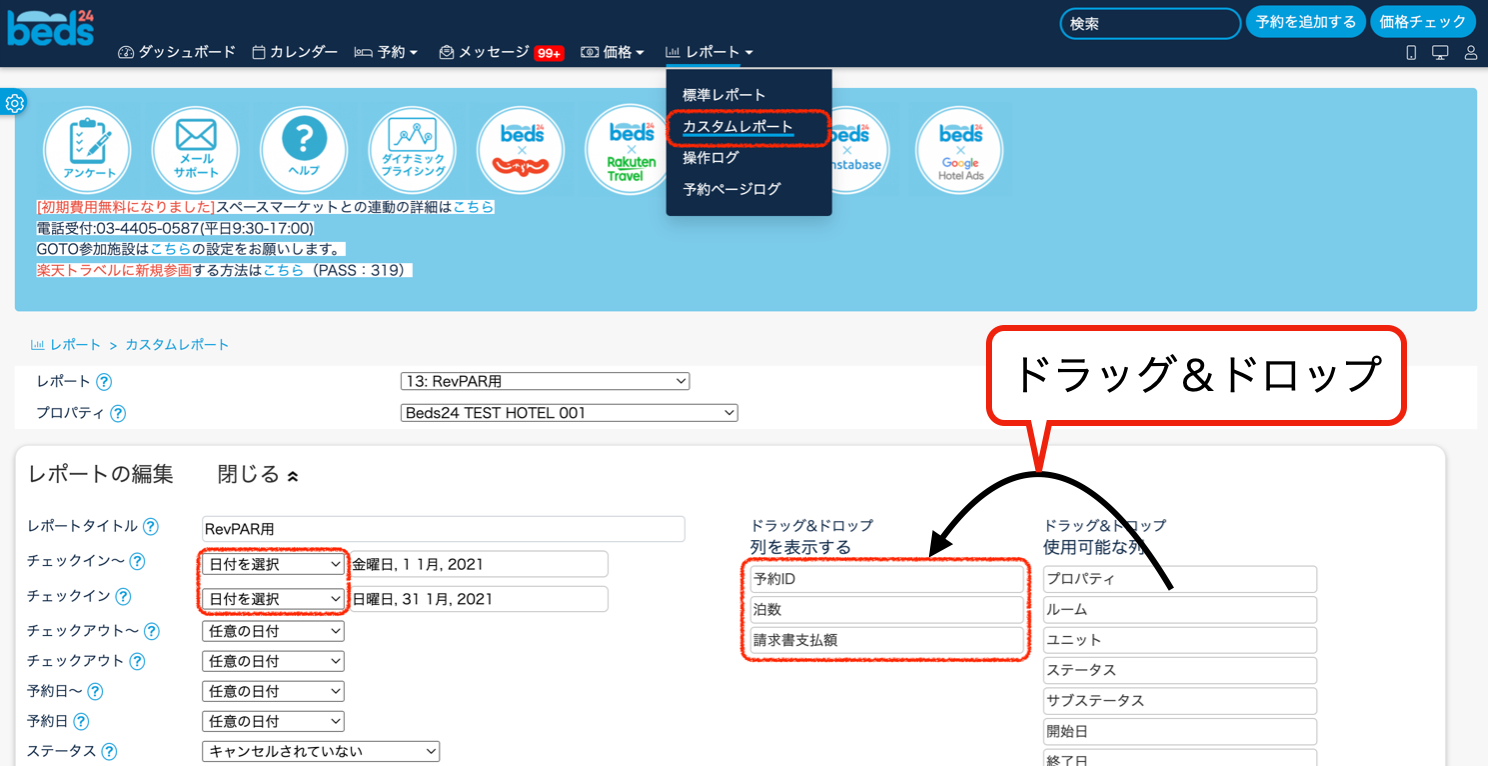Expand the プロパティ property dropdown

tap(569, 412)
